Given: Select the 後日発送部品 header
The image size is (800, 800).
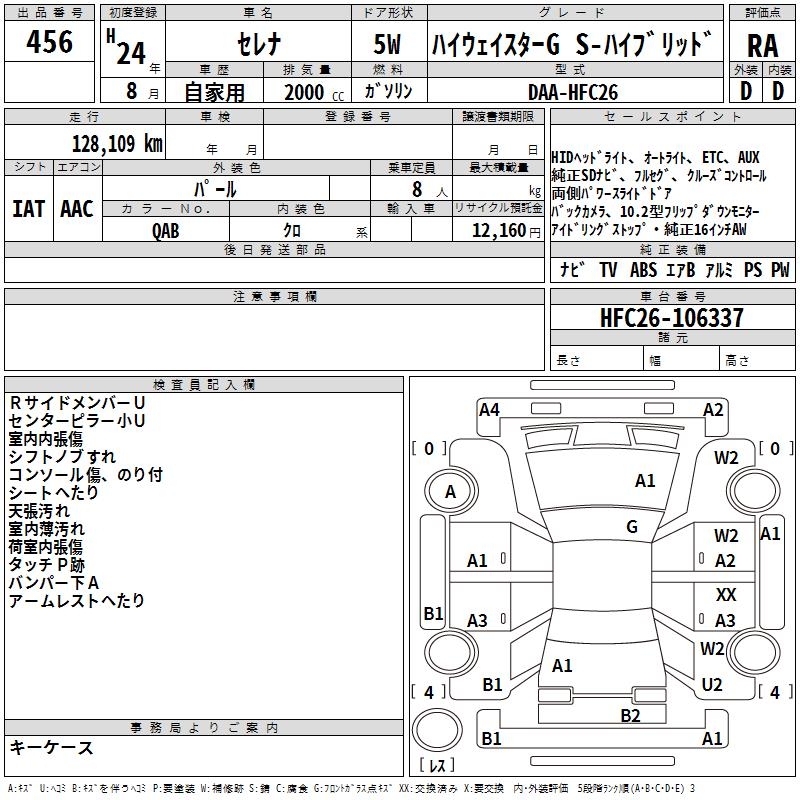Looking at the screenshot, I should point(274,249).
